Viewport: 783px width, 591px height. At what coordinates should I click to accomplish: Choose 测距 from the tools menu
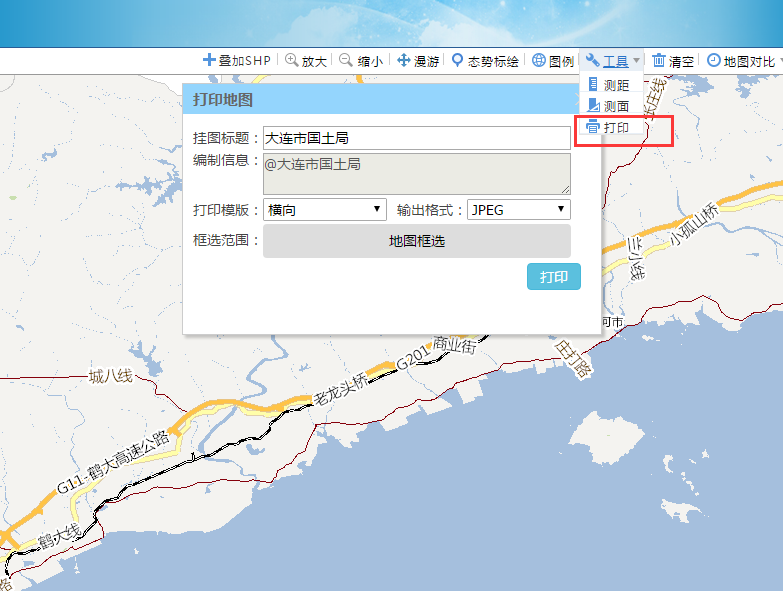tap(611, 85)
